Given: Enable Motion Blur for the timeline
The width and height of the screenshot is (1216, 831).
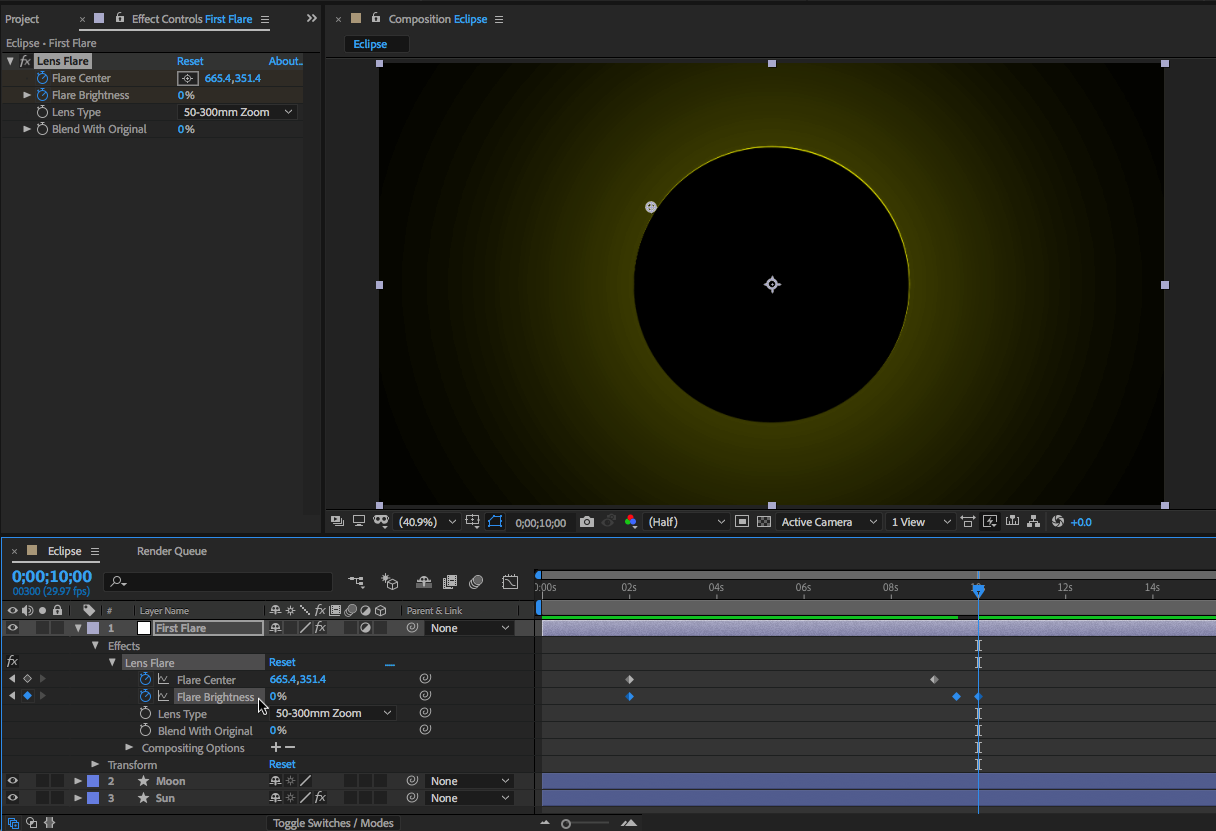Looking at the screenshot, I should coord(476,582).
